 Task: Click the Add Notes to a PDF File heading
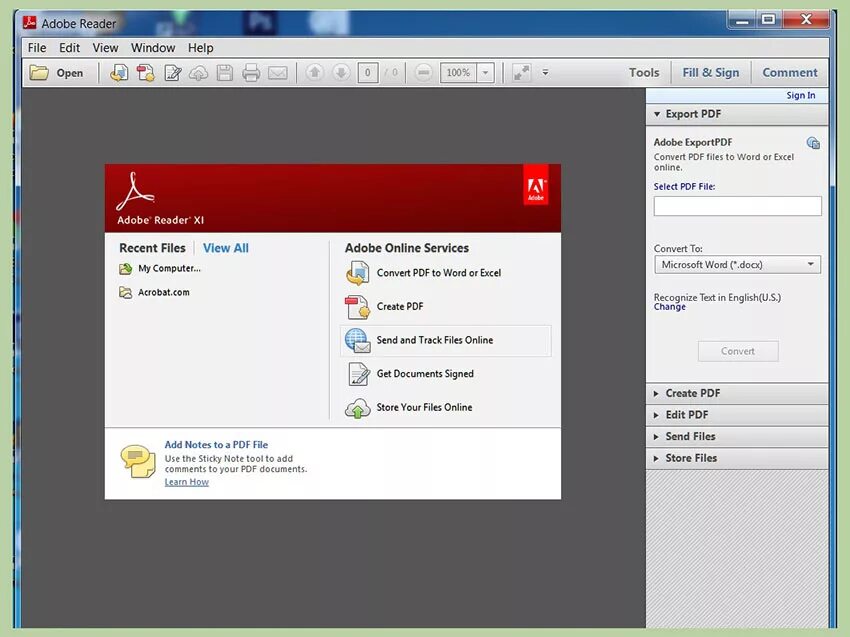[216, 445]
